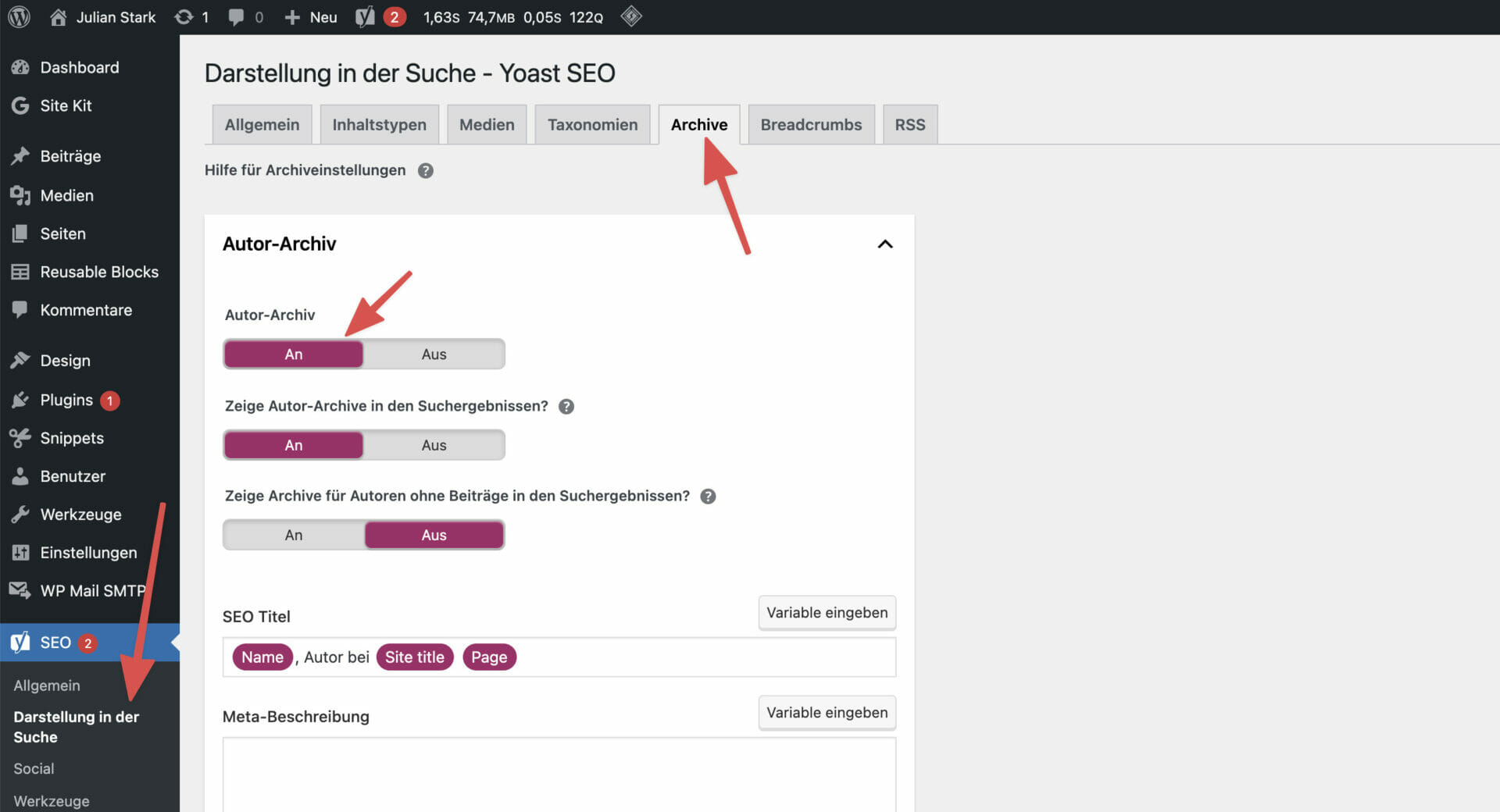Click help icon beside Autor-Archive in Suchergebnissen
The image size is (1500, 812).
[x=566, y=407]
